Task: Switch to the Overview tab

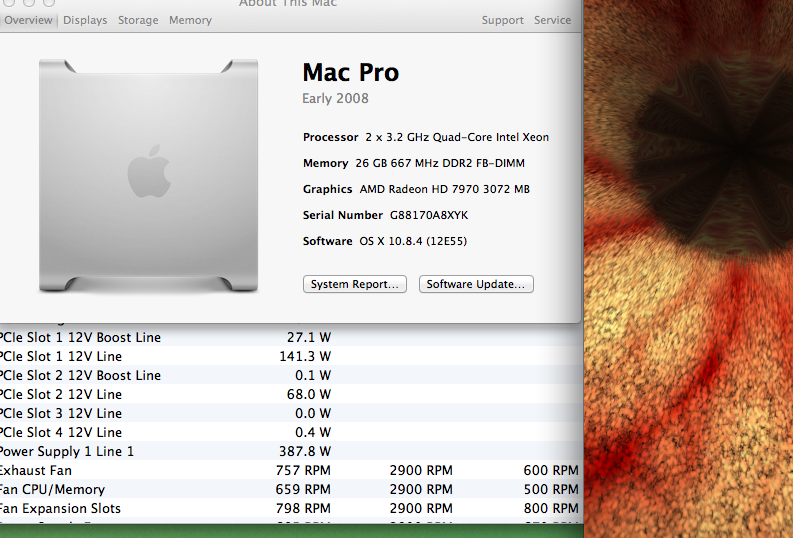Action: (28, 20)
